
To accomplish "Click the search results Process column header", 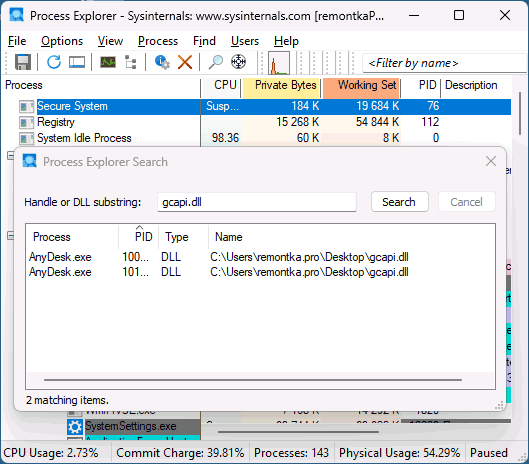I will pos(72,237).
